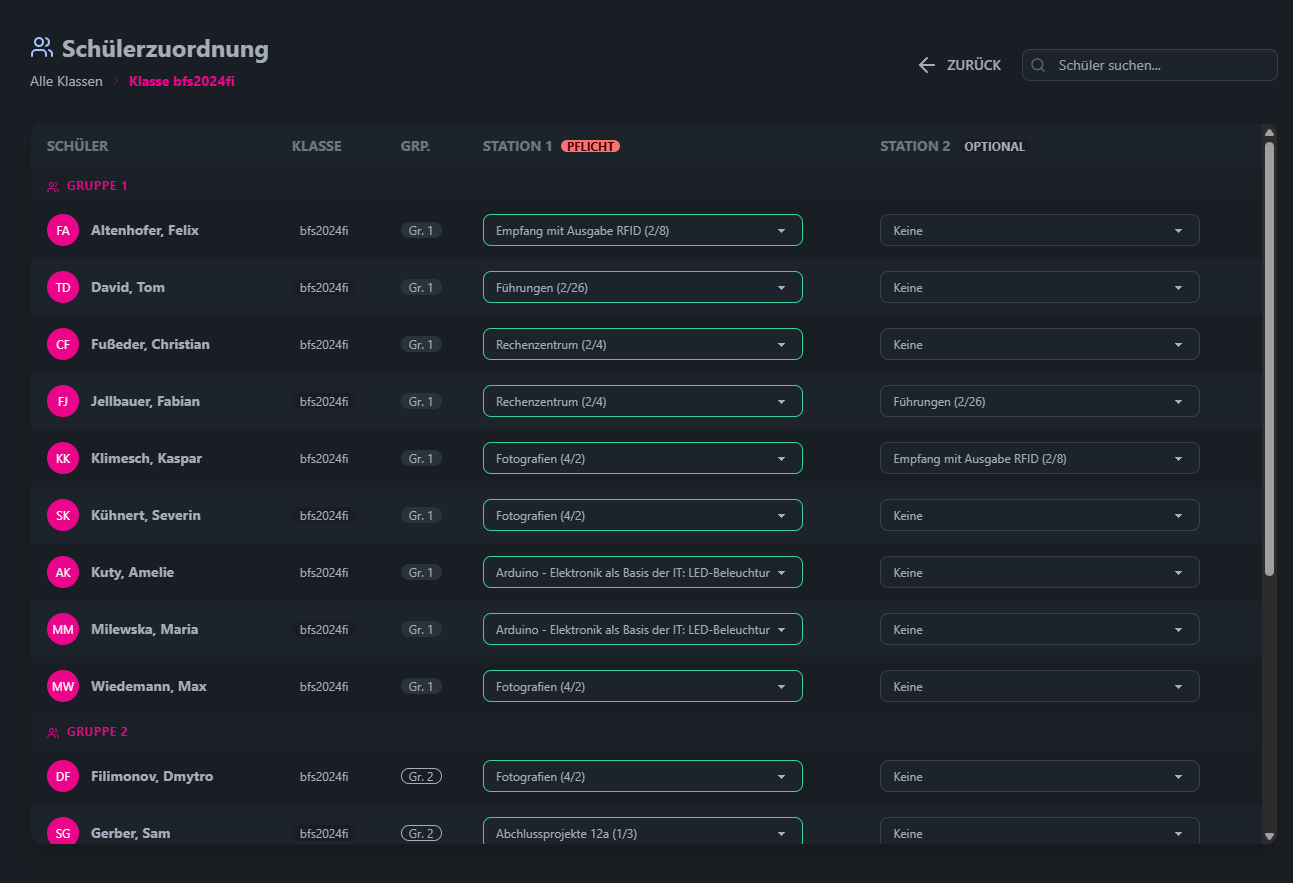Click the Schüler column header
This screenshot has height=883, width=1293.
coord(77,146)
